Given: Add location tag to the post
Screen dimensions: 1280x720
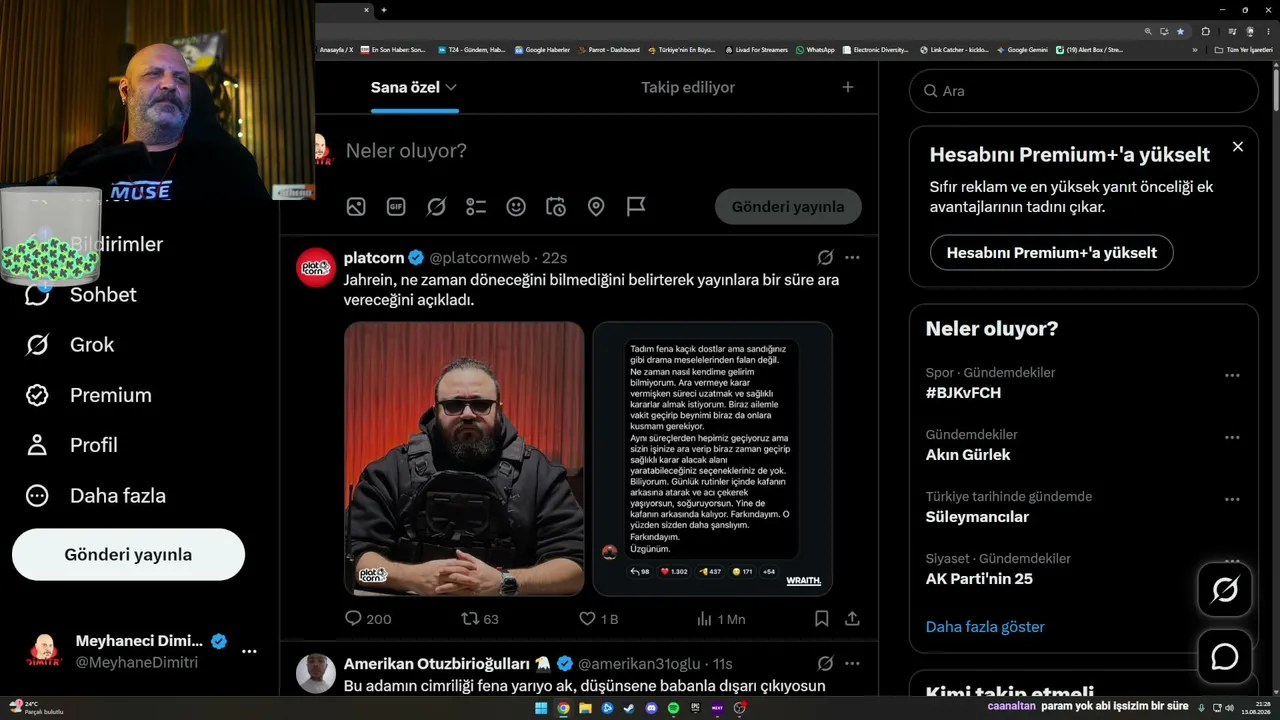Looking at the screenshot, I should 596,207.
